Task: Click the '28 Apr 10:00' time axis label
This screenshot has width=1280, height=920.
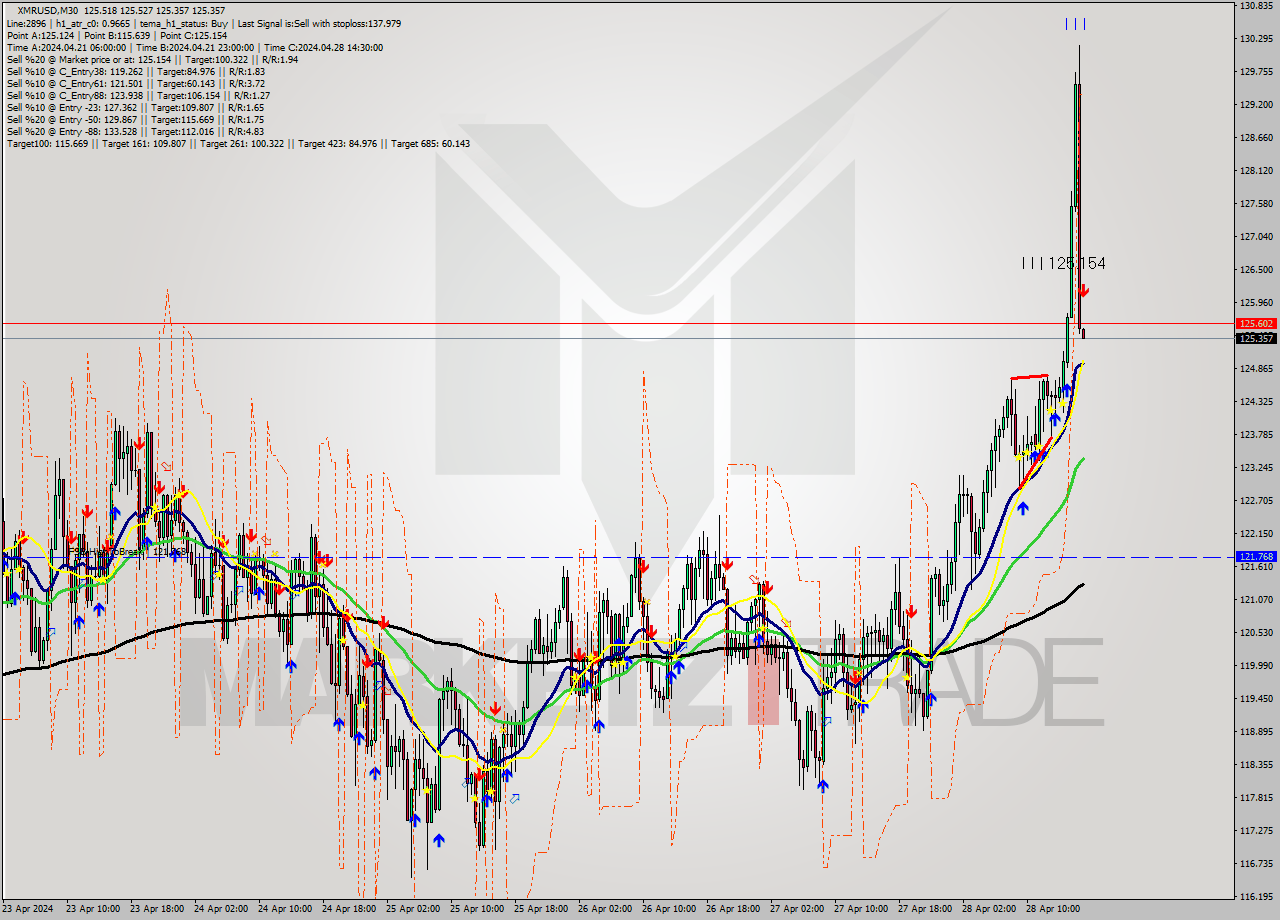Action: (x=1053, y=909)
